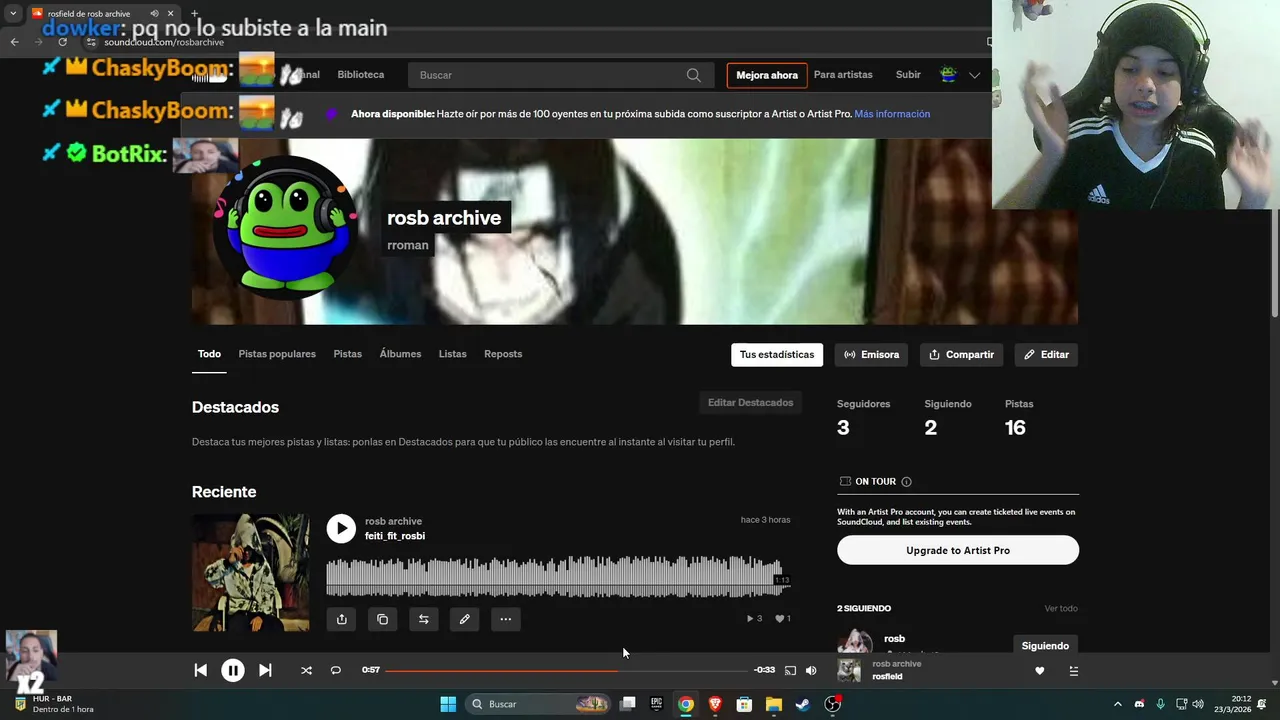Viewport: 1280px width, 720px height.
Task: Click the Editar profile button
Action: click(1046, 355)
